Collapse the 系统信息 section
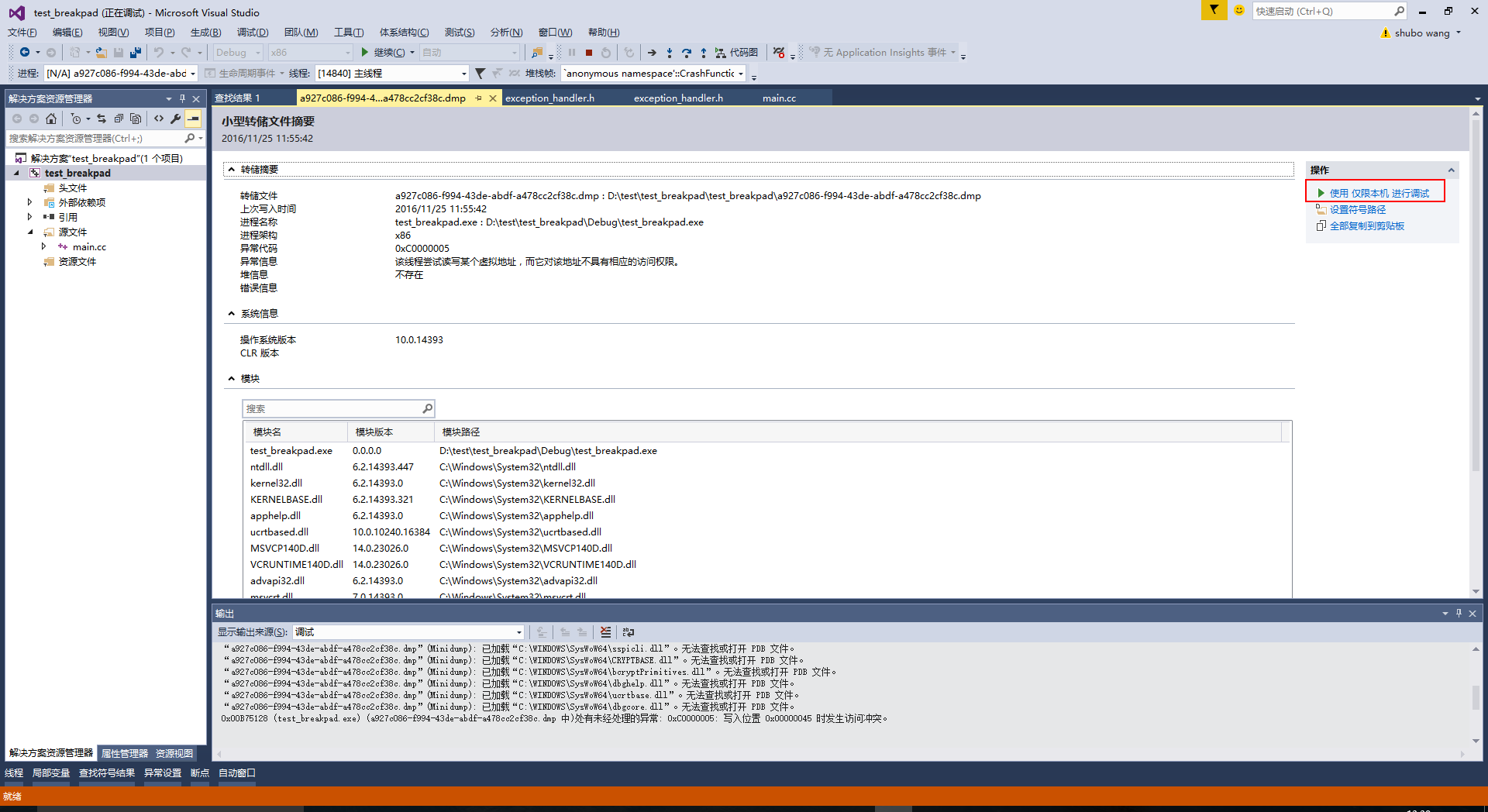This screenshot has width=1488, height=812. click(232, 314)
